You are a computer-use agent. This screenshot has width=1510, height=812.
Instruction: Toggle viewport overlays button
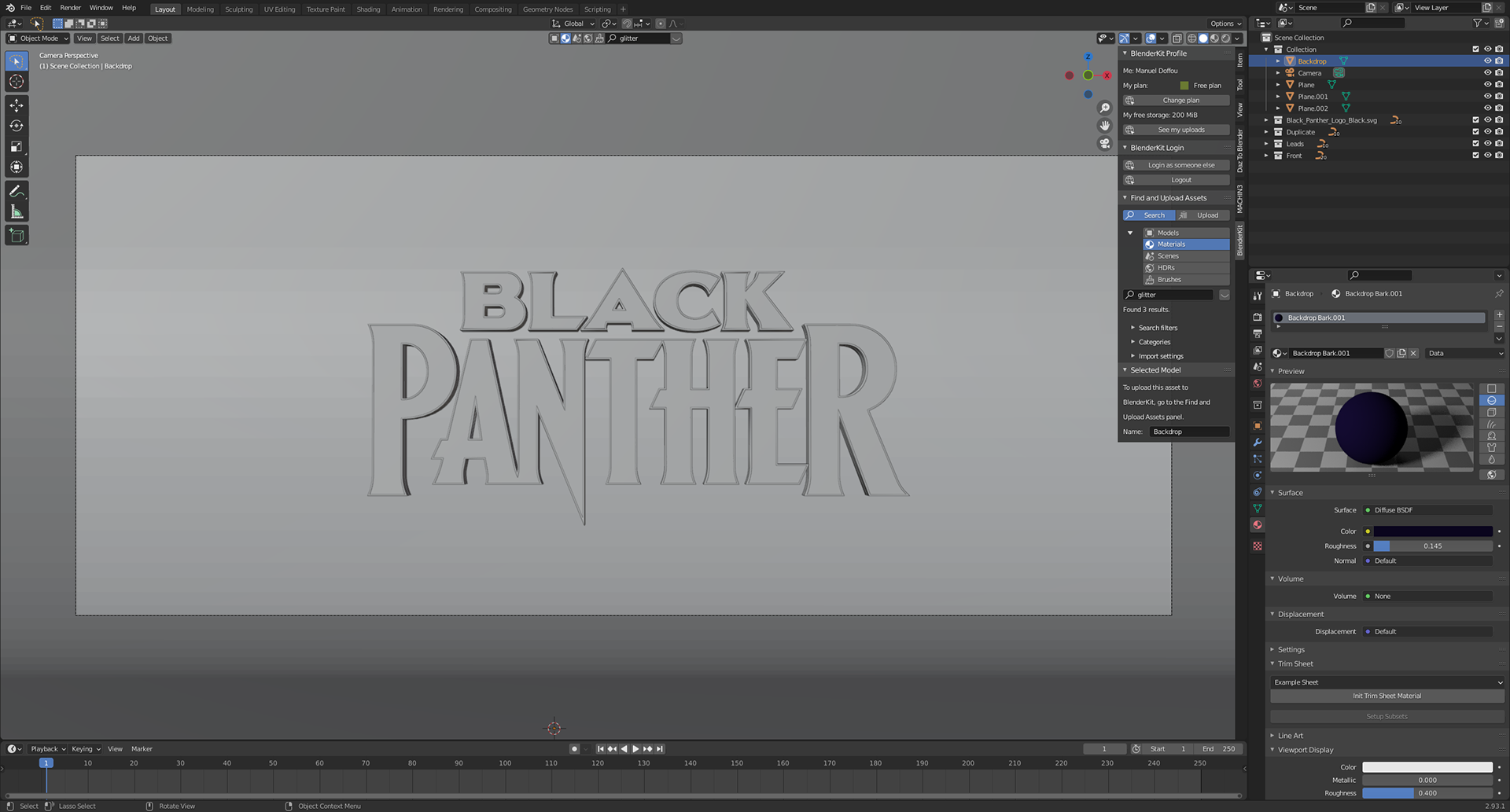(x=1151, y=39)
